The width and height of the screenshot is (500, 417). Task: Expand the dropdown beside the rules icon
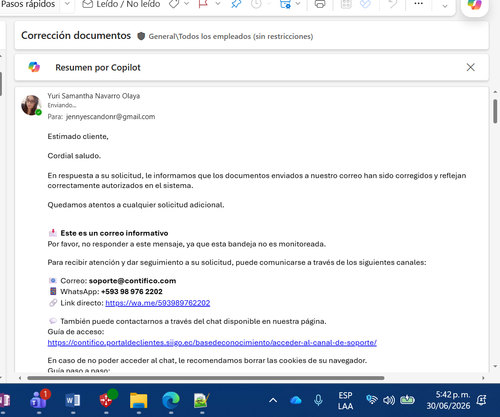point(298,4)
